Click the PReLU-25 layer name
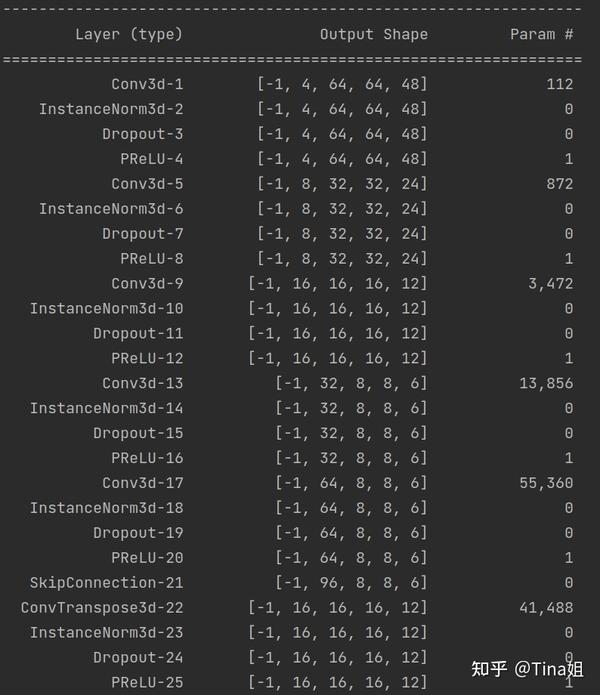The height and width of the screenshot is (695, 600). click(147, 682)
